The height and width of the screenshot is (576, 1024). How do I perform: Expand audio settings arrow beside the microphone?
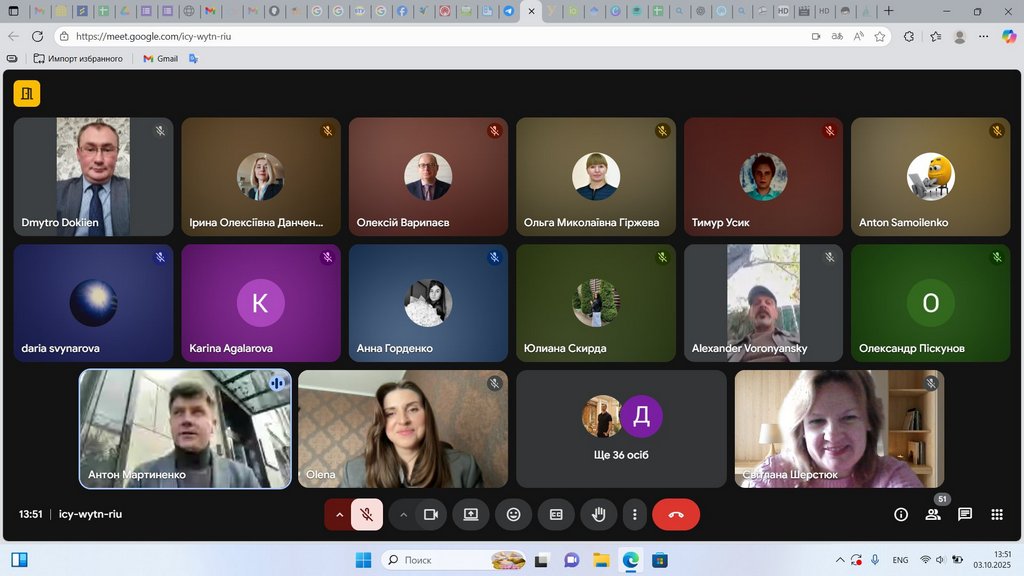(339, 514)
